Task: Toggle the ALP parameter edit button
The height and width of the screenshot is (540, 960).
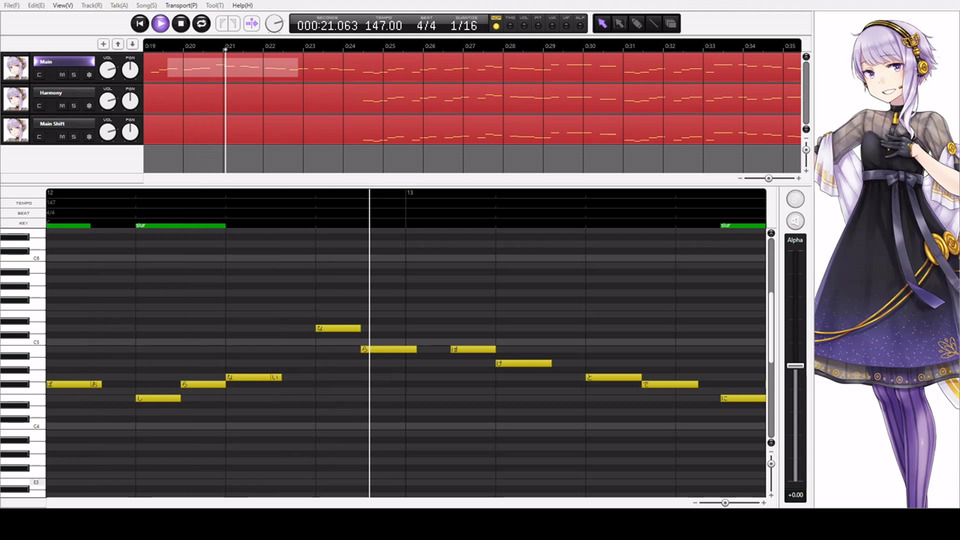Action: (x=580, y=23)
